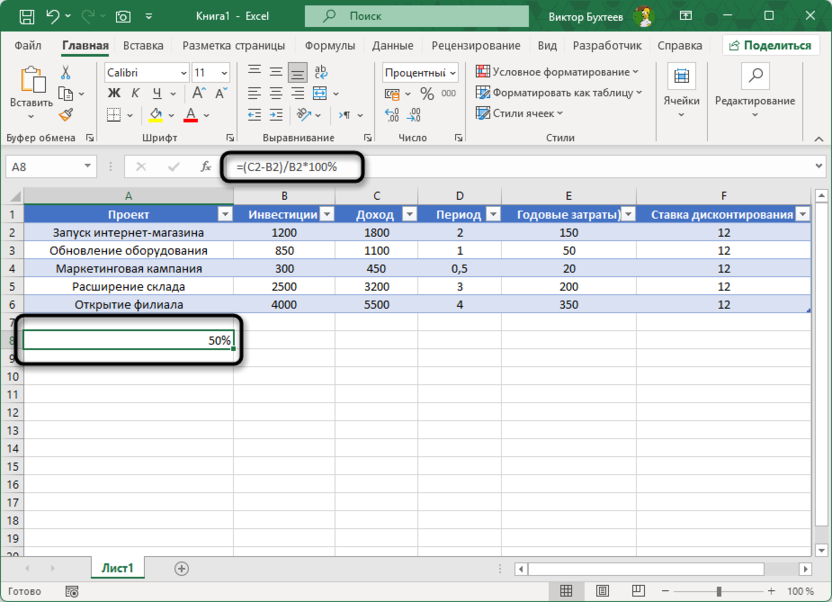
Task: Add a new sheet with plus icon
Action: [181, 568]
